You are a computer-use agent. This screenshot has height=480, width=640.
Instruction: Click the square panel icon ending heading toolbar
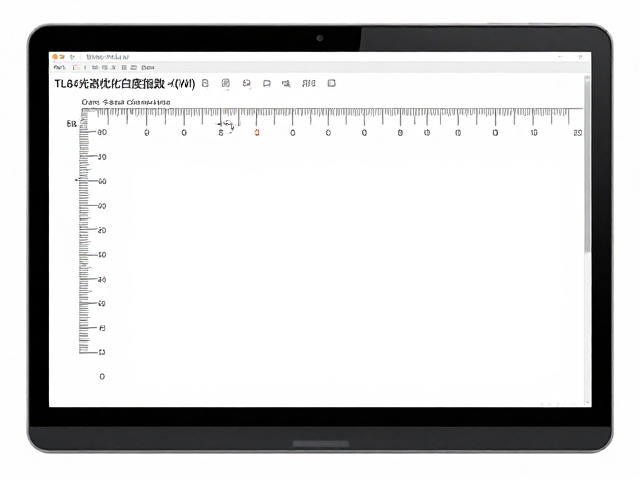pos(331,83)
